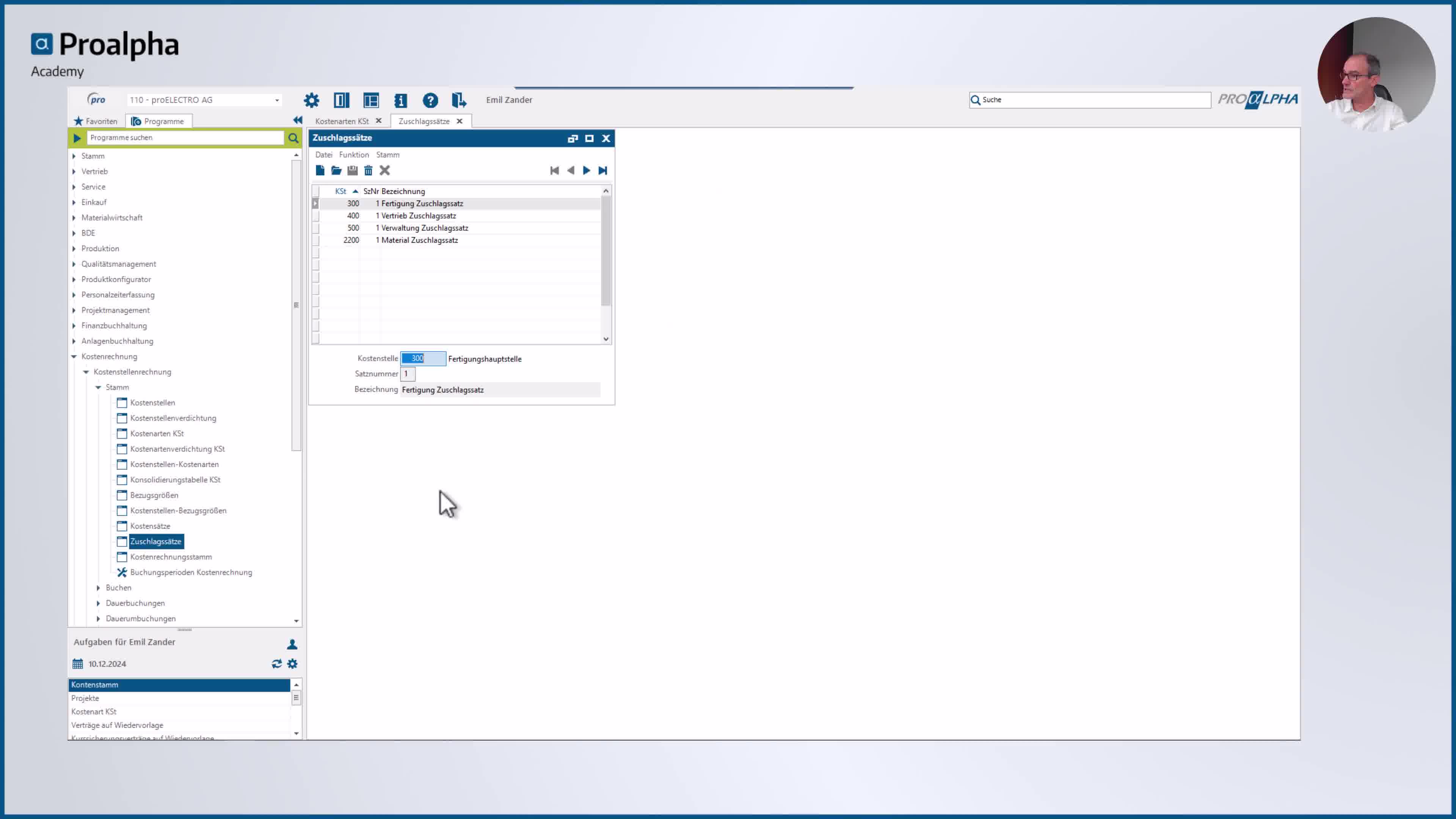Click the Zuschlagssätze list vertical scrollbar
The image size is (1456, 819).
(606, 251)
